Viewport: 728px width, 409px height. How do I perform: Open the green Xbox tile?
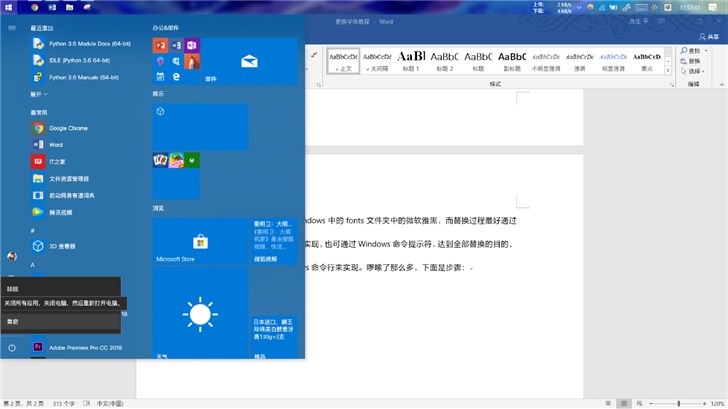[x=192, y=160]
